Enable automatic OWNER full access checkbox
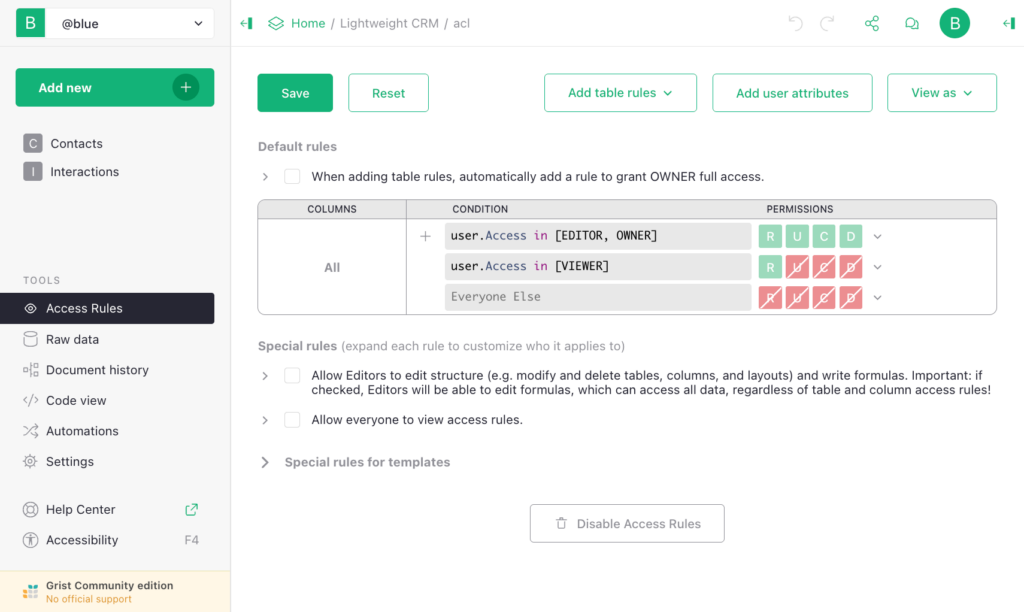Image resolution: width=1024 pixels, height=612 pixels. coord(292,176)
